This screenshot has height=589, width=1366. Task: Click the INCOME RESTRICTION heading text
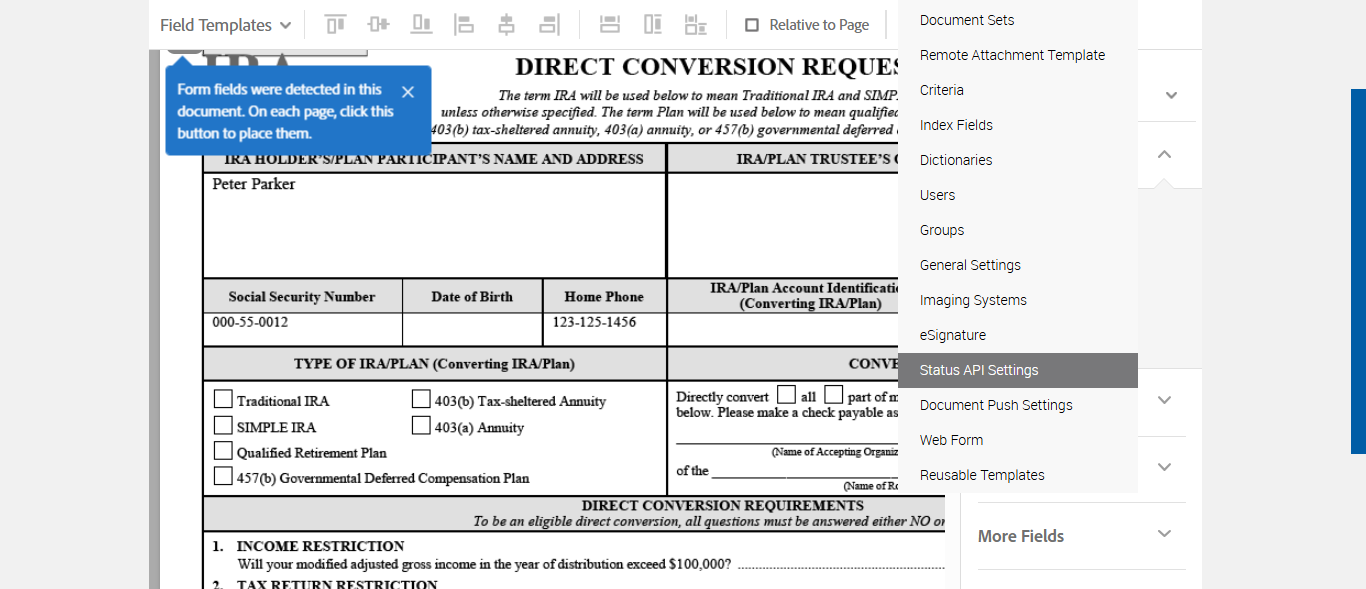[320, 546]
